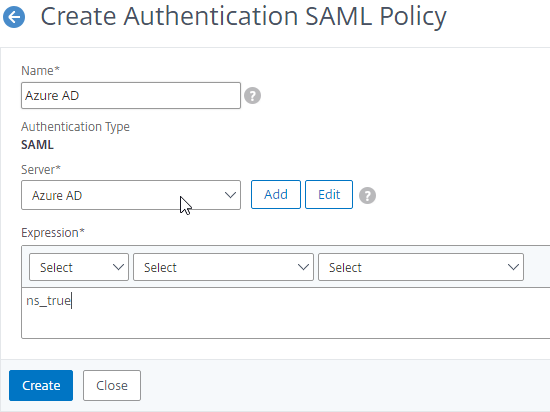The width and height of the screenshot is (550, 412).
Task: Open the help icon next to the Edit button
Action: click(367, 195)
